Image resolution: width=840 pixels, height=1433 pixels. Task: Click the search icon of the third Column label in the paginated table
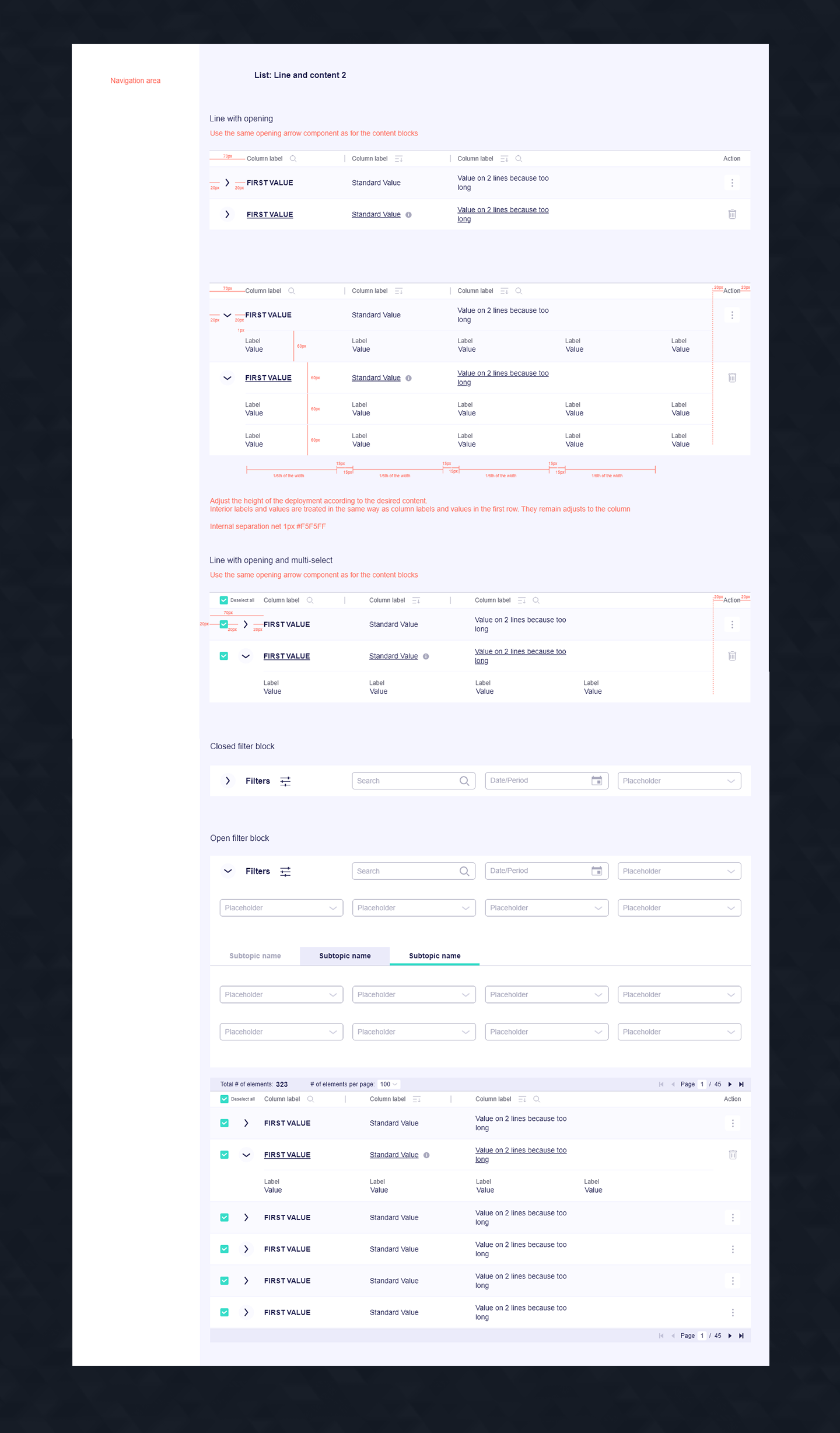(537, 1099)
